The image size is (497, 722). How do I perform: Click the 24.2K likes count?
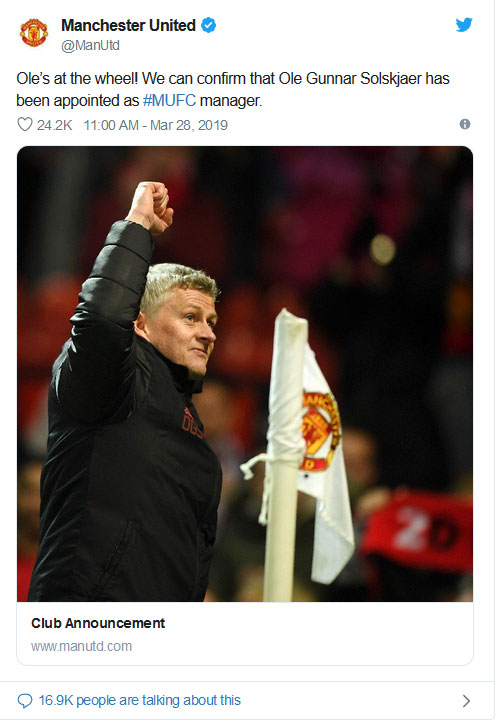click(54, 125)
